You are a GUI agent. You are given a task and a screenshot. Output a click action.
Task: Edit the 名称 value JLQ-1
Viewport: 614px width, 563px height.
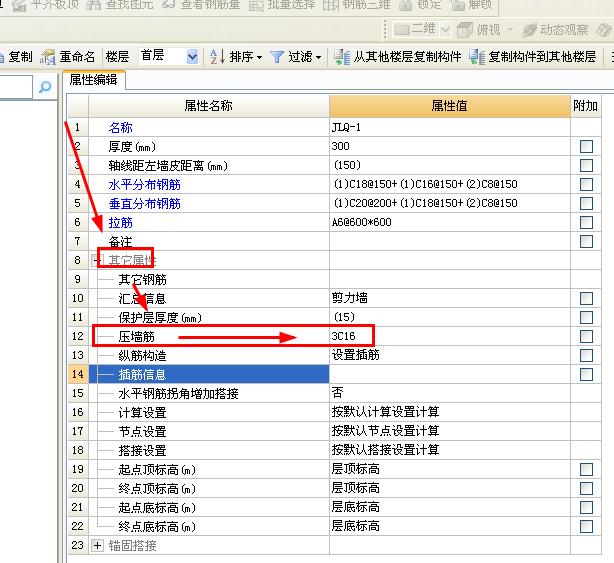tap(450, 127)
